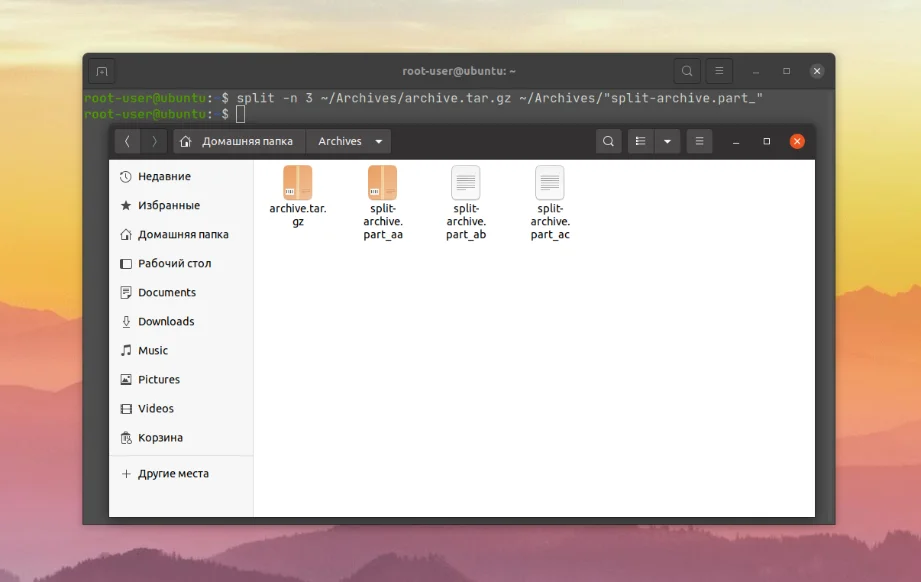Open the Nautilus hamburger menu

coord(699,141)
